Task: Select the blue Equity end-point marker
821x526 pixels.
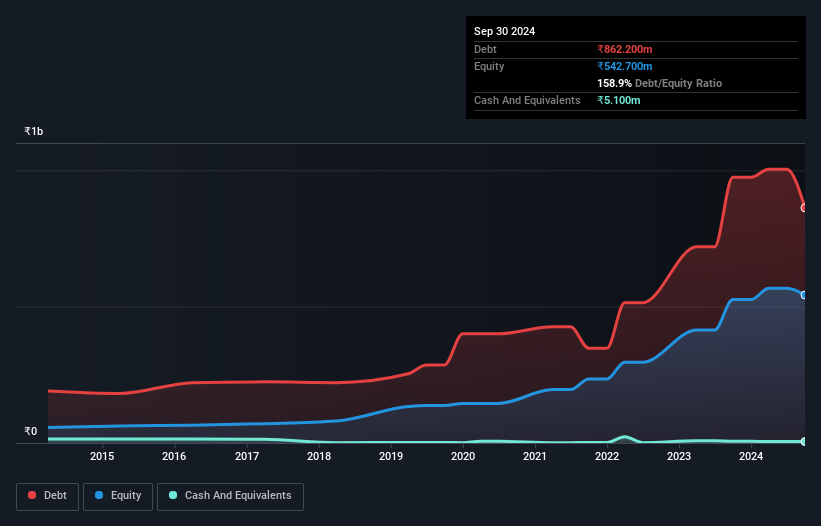Action: tap(804, 295)
